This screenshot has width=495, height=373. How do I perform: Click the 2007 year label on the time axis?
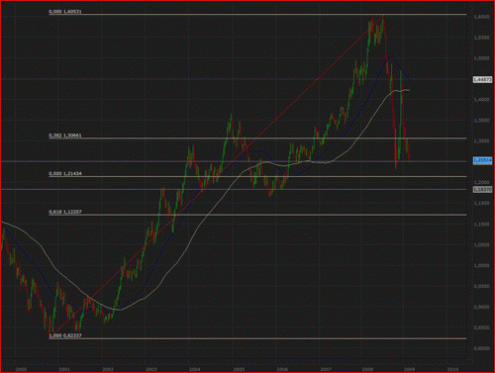(326, 369)
